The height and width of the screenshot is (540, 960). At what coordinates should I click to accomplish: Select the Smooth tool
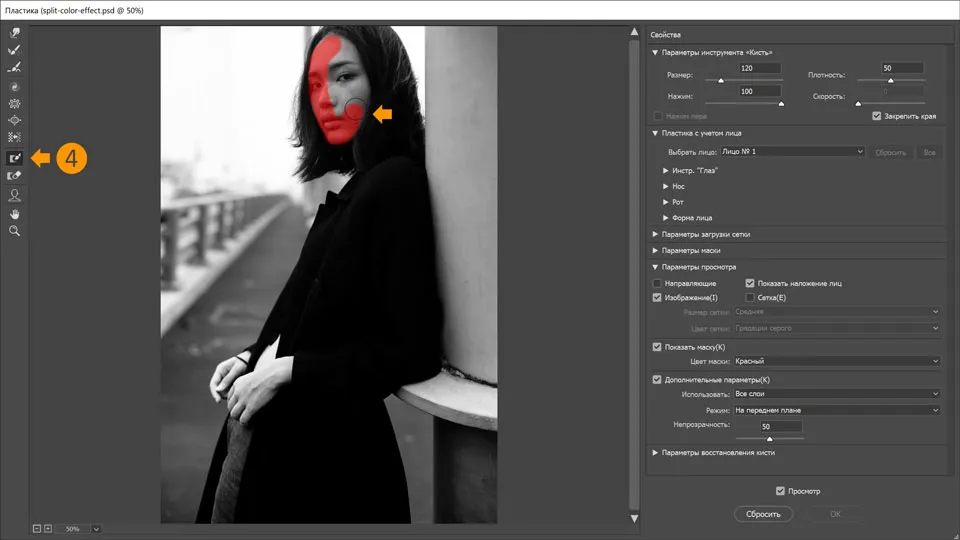[x=14, y=67]
